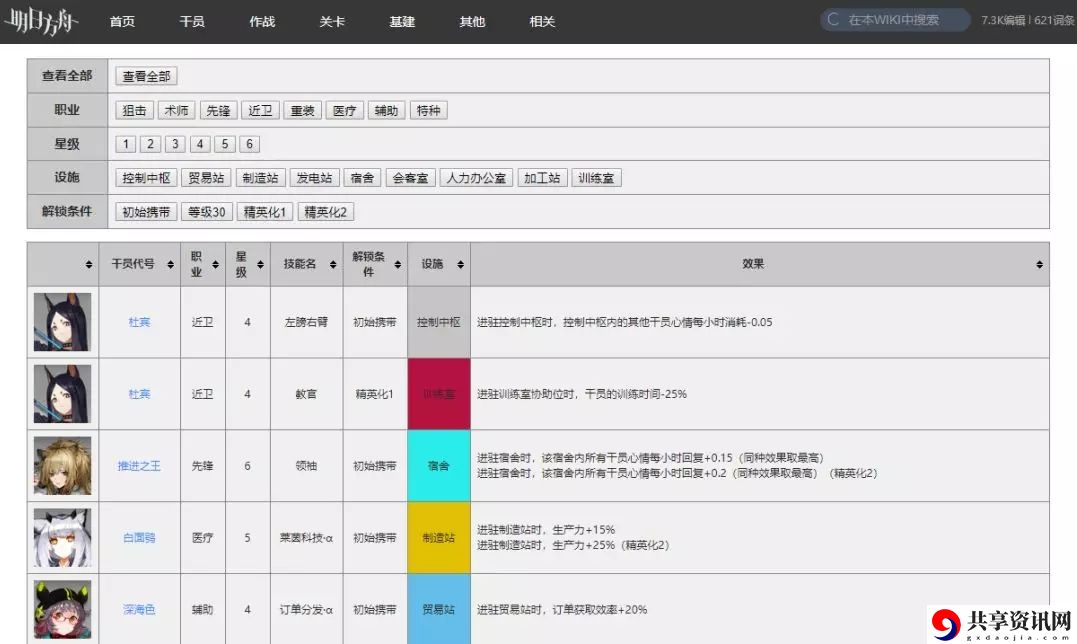
Task: Open the 相关 navigation menu
Action: click(543, 22)
